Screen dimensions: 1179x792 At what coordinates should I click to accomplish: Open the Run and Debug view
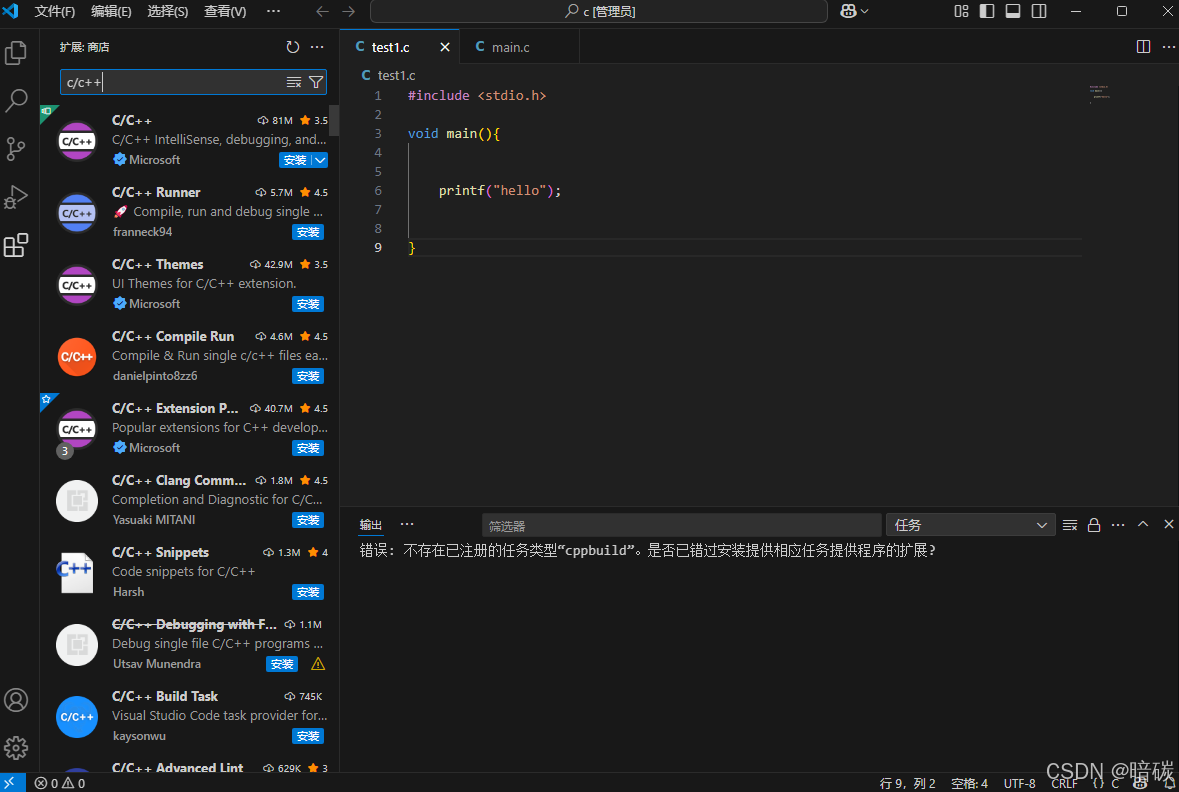(x=16, y=196)
